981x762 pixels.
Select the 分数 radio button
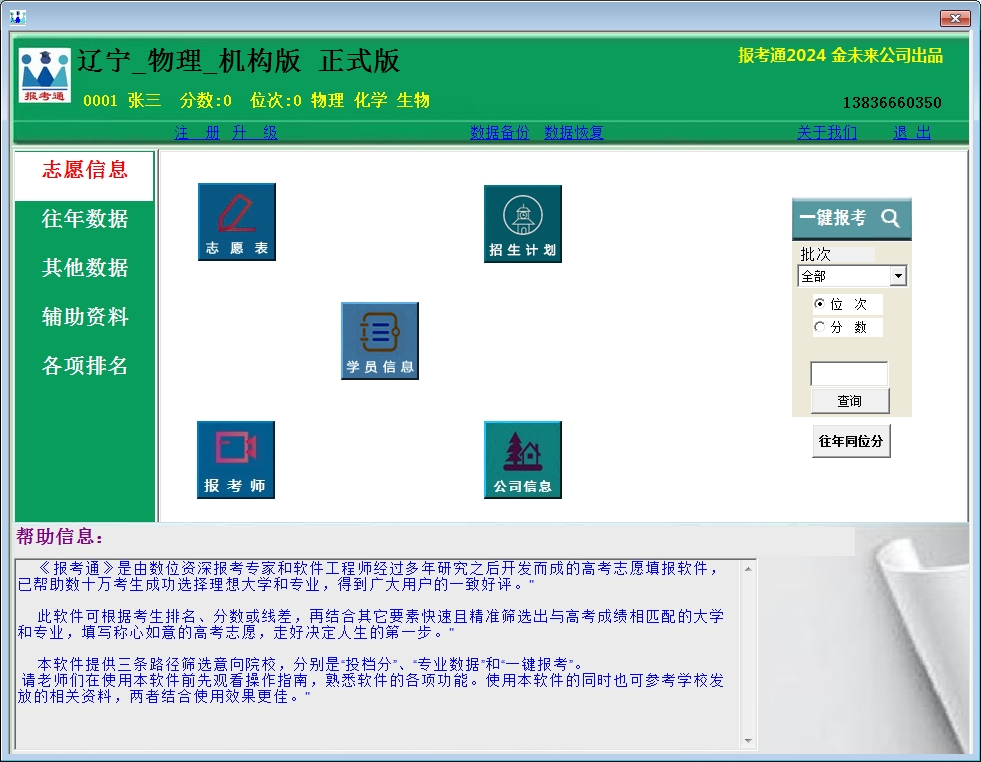[821, 327]
